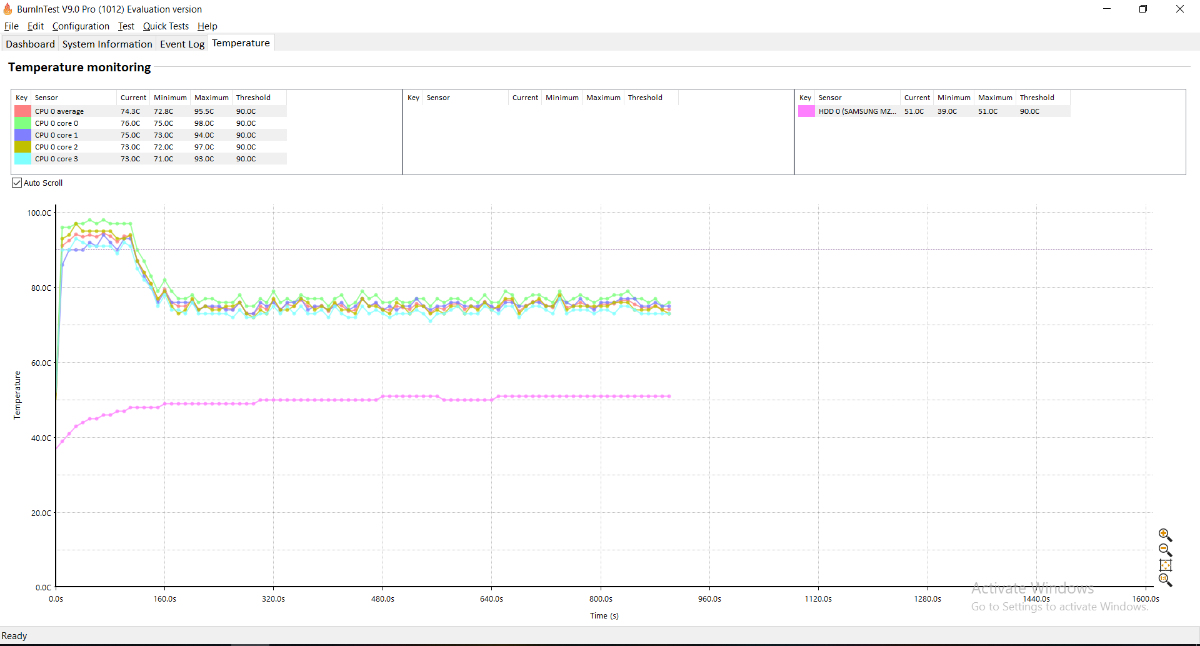Click the BurnInTest flame icon in title bar
This screenshot has width=1200, height=646.
(8, 9)
